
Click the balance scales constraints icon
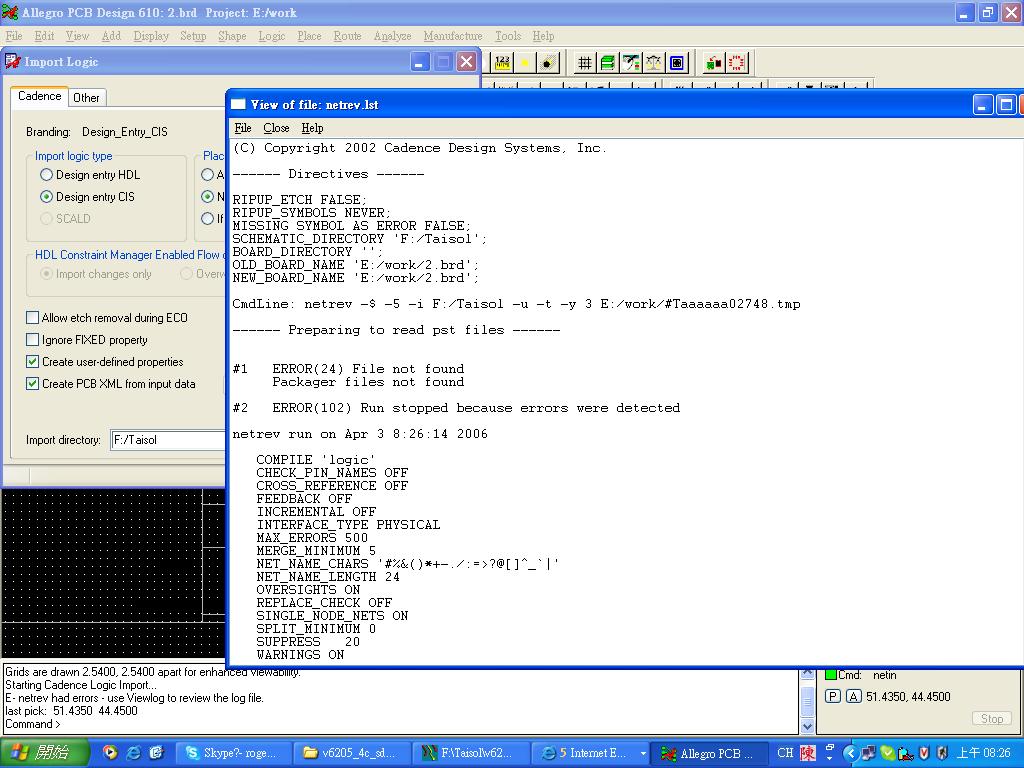pyautogui.click(x=654, y=63)
